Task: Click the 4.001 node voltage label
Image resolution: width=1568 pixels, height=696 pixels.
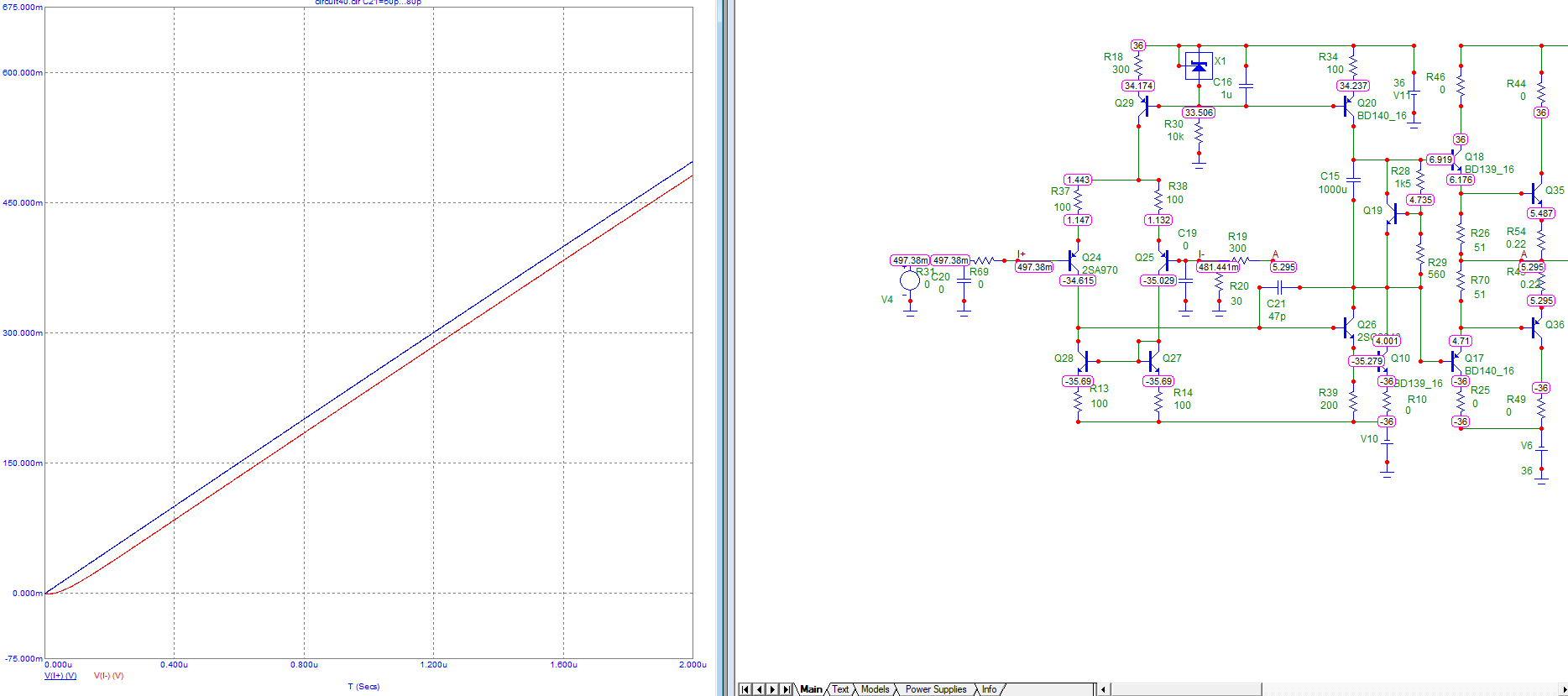Action: [x=1387, y=341]
